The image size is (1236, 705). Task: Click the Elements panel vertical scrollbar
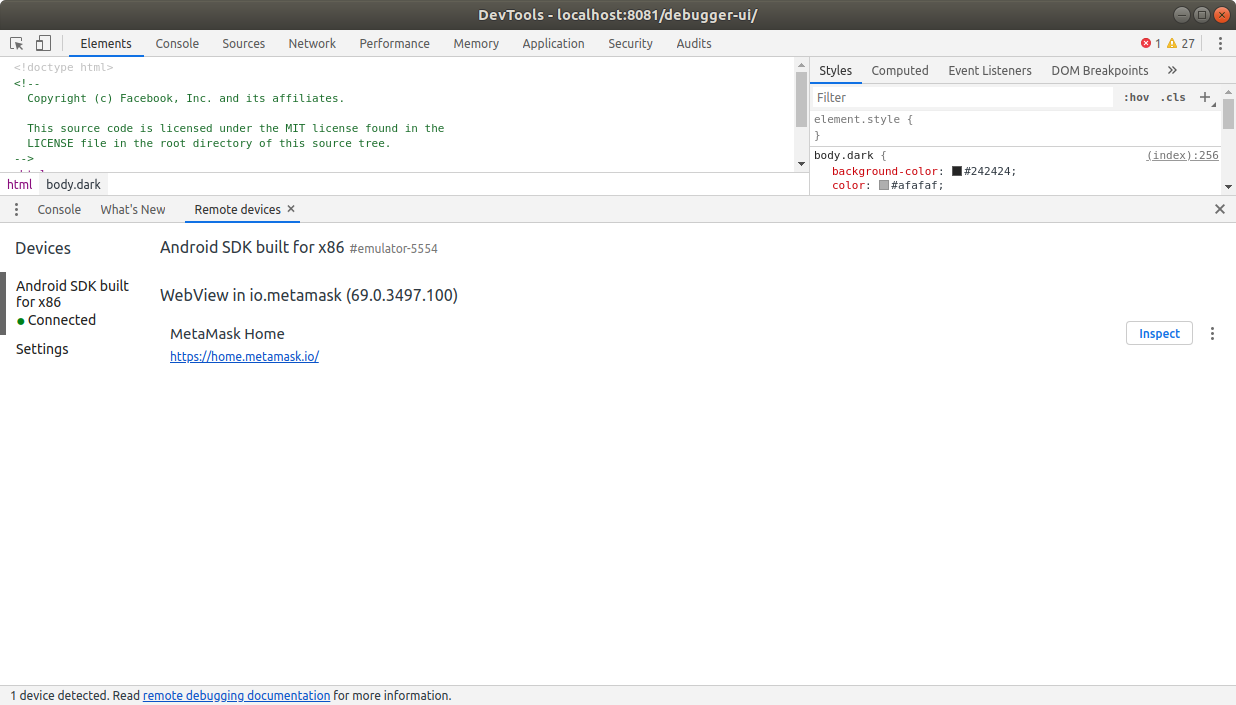click(x=801, y=99)
